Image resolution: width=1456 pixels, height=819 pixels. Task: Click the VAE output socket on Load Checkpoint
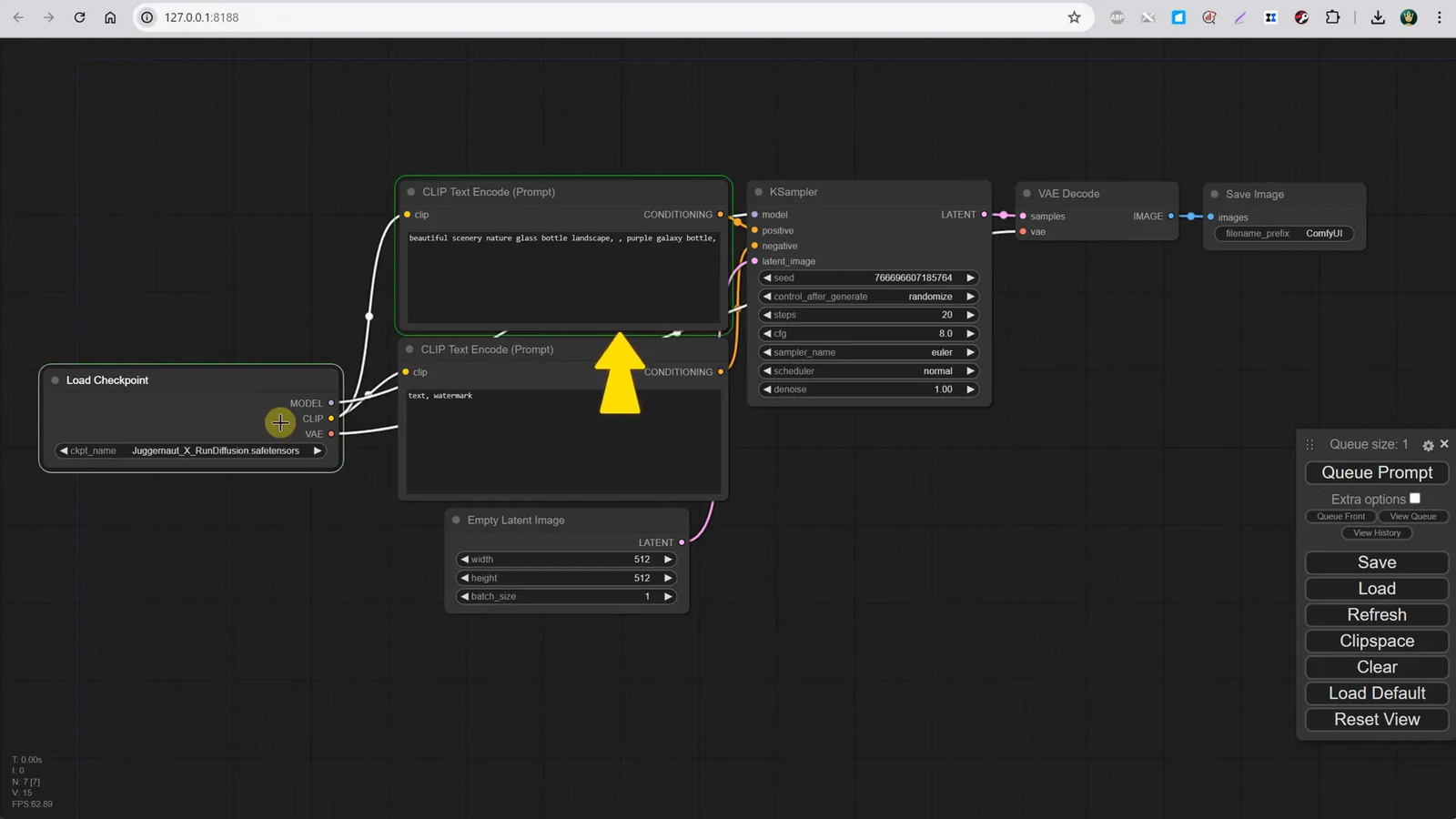331,434
